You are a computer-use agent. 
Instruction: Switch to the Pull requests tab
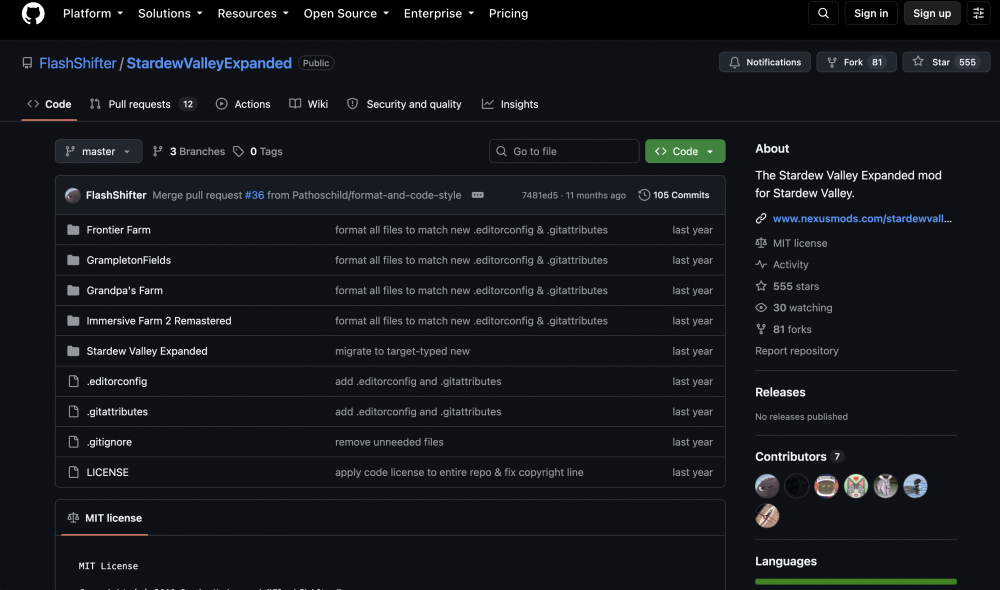click(x=143, y=104)
